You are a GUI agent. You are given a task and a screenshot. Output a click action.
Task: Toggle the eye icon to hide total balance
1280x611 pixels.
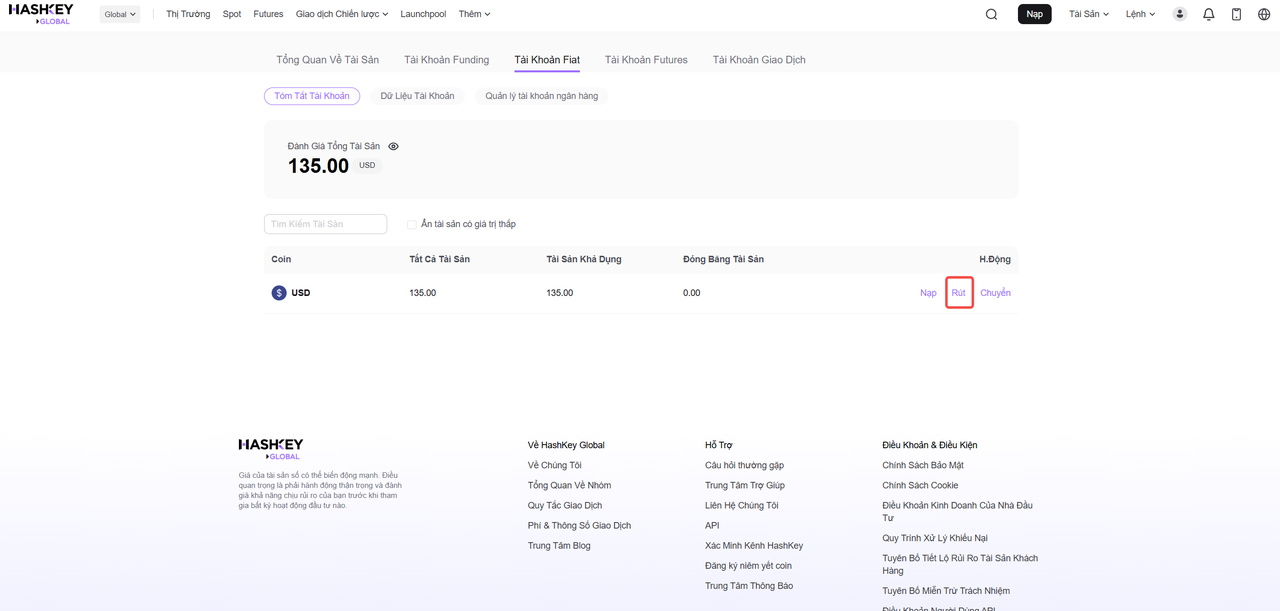pyautogui.click(x=393, y=147)
